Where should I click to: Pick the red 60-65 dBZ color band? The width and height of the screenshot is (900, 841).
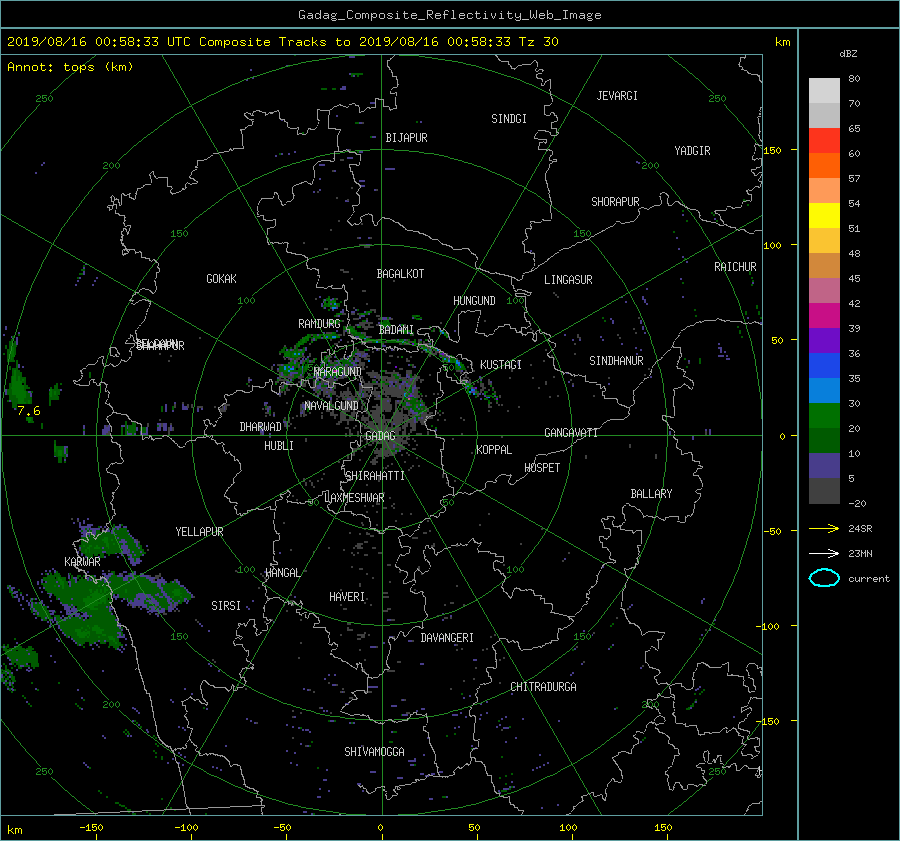(x=824, y=141)
